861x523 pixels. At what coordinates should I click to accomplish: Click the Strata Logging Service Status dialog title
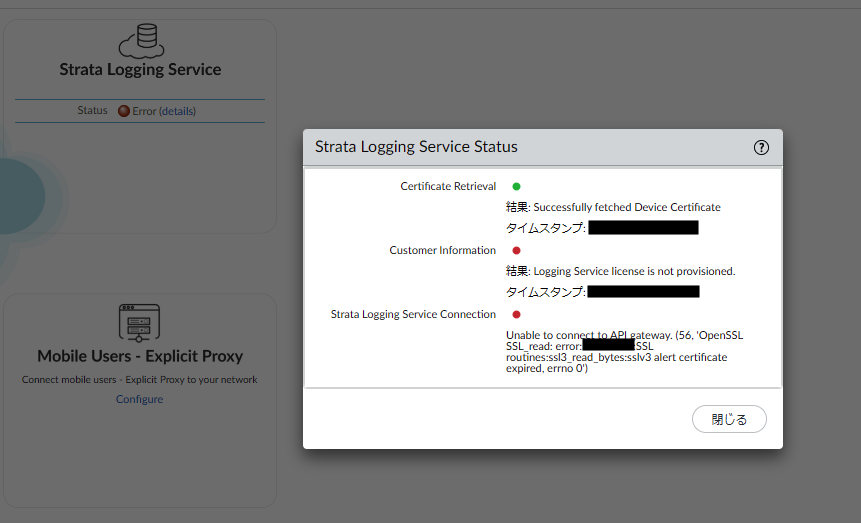(x=416, y=147)
